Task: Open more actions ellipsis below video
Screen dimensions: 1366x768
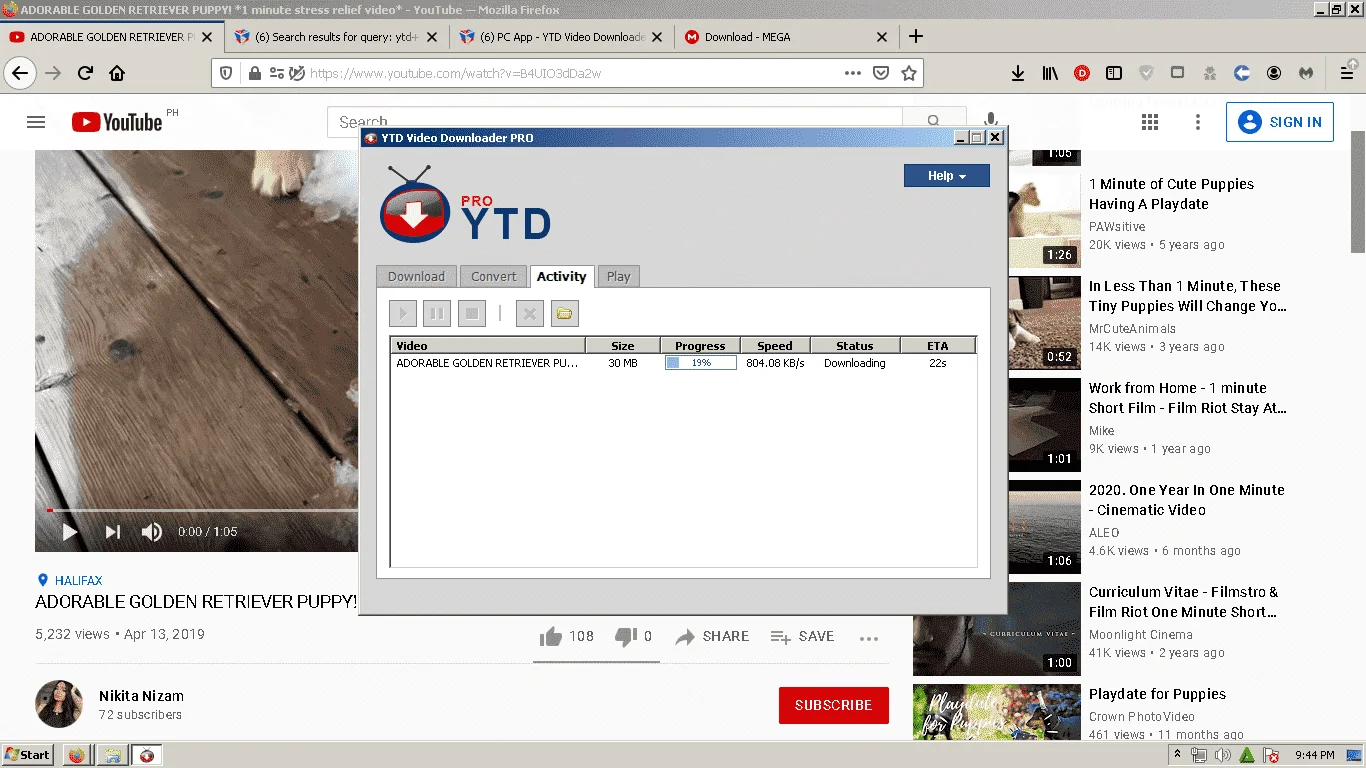Action: 869,638
